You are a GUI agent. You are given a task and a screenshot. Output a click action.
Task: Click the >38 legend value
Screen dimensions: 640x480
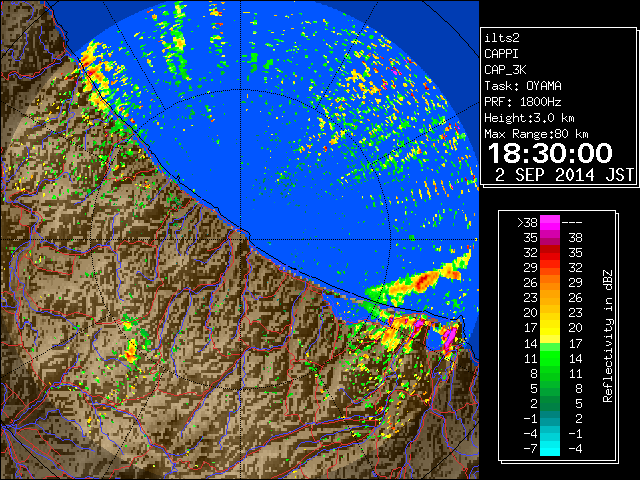[x=527, y=223]
